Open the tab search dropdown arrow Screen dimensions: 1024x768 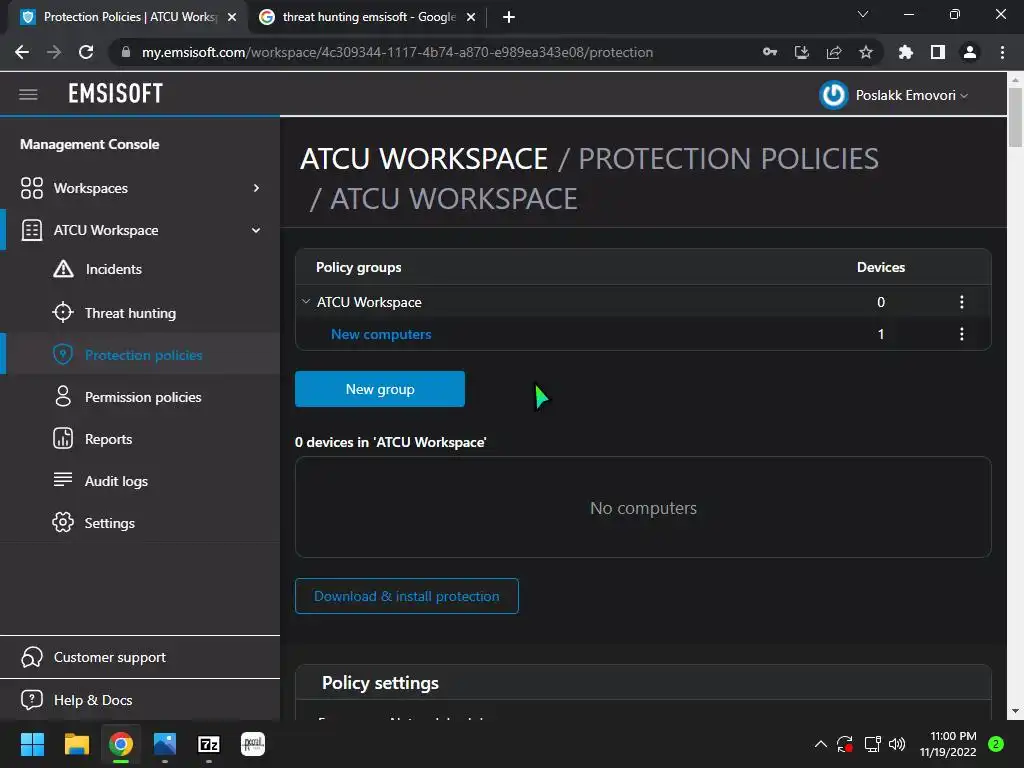pos(863,14)
